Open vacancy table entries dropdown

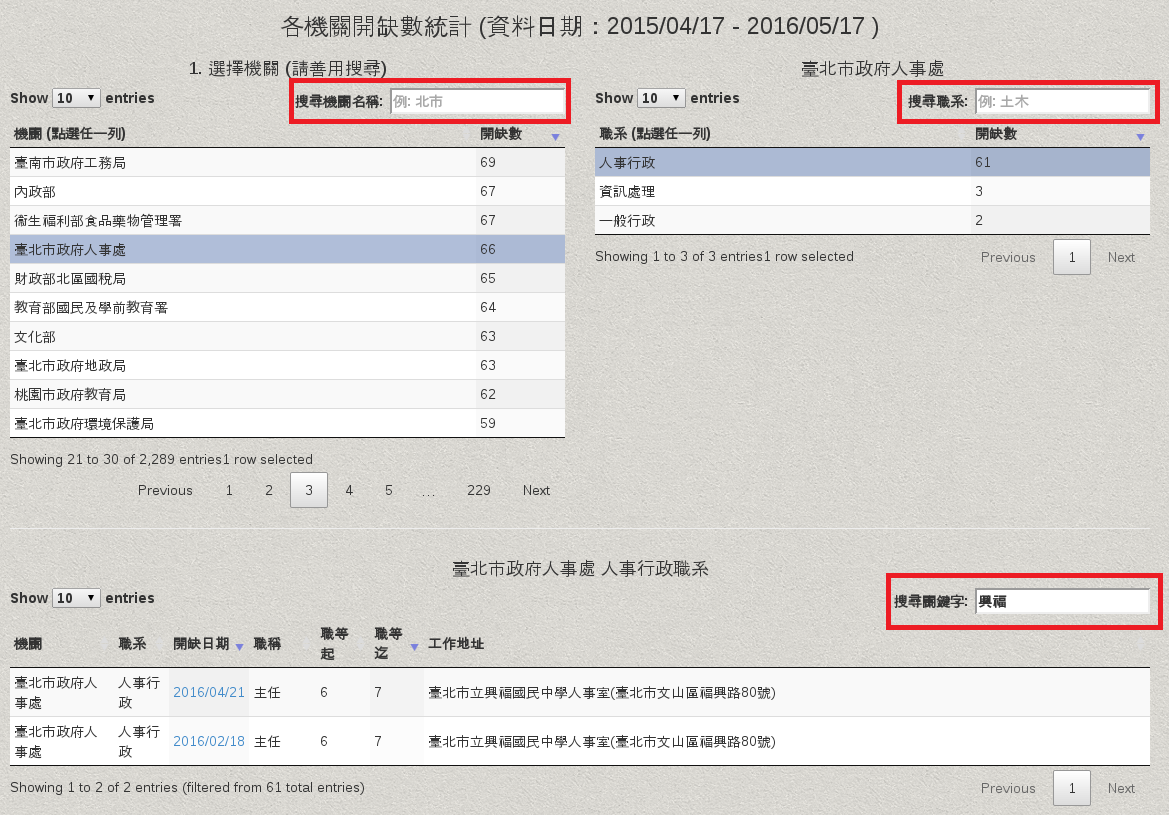pyautogui.click(x=76, y=598)
